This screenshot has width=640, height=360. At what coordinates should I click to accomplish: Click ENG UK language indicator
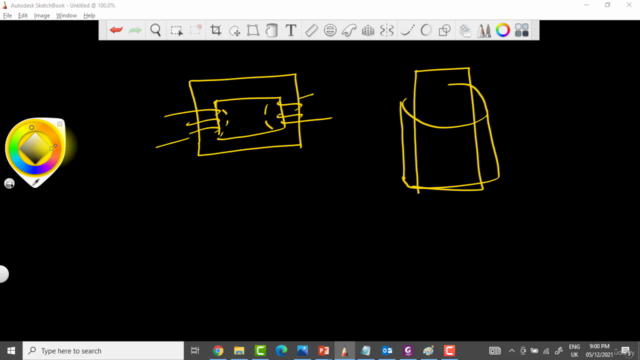point(574,351)
